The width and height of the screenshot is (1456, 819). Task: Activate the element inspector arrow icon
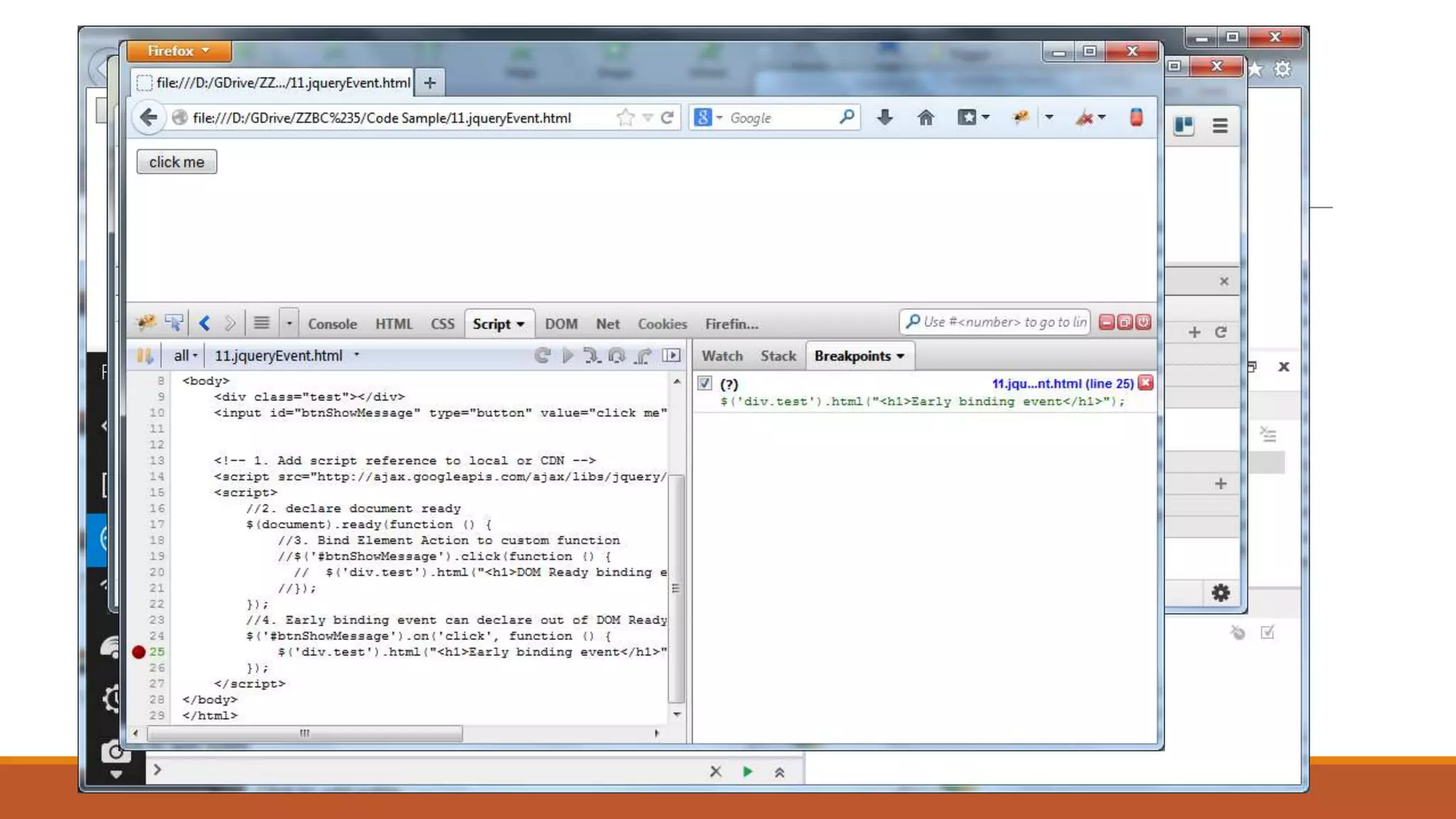pos(173,323)
